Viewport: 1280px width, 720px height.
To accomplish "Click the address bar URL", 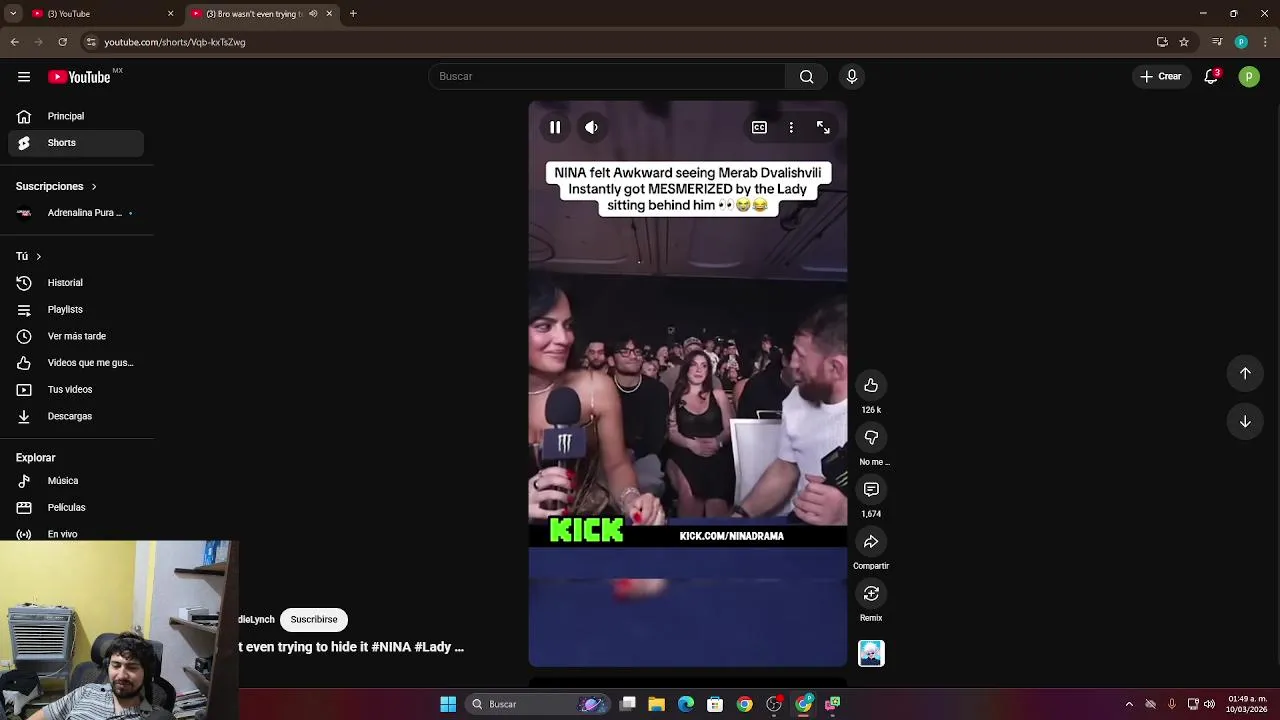I will [x=175, y=42].
